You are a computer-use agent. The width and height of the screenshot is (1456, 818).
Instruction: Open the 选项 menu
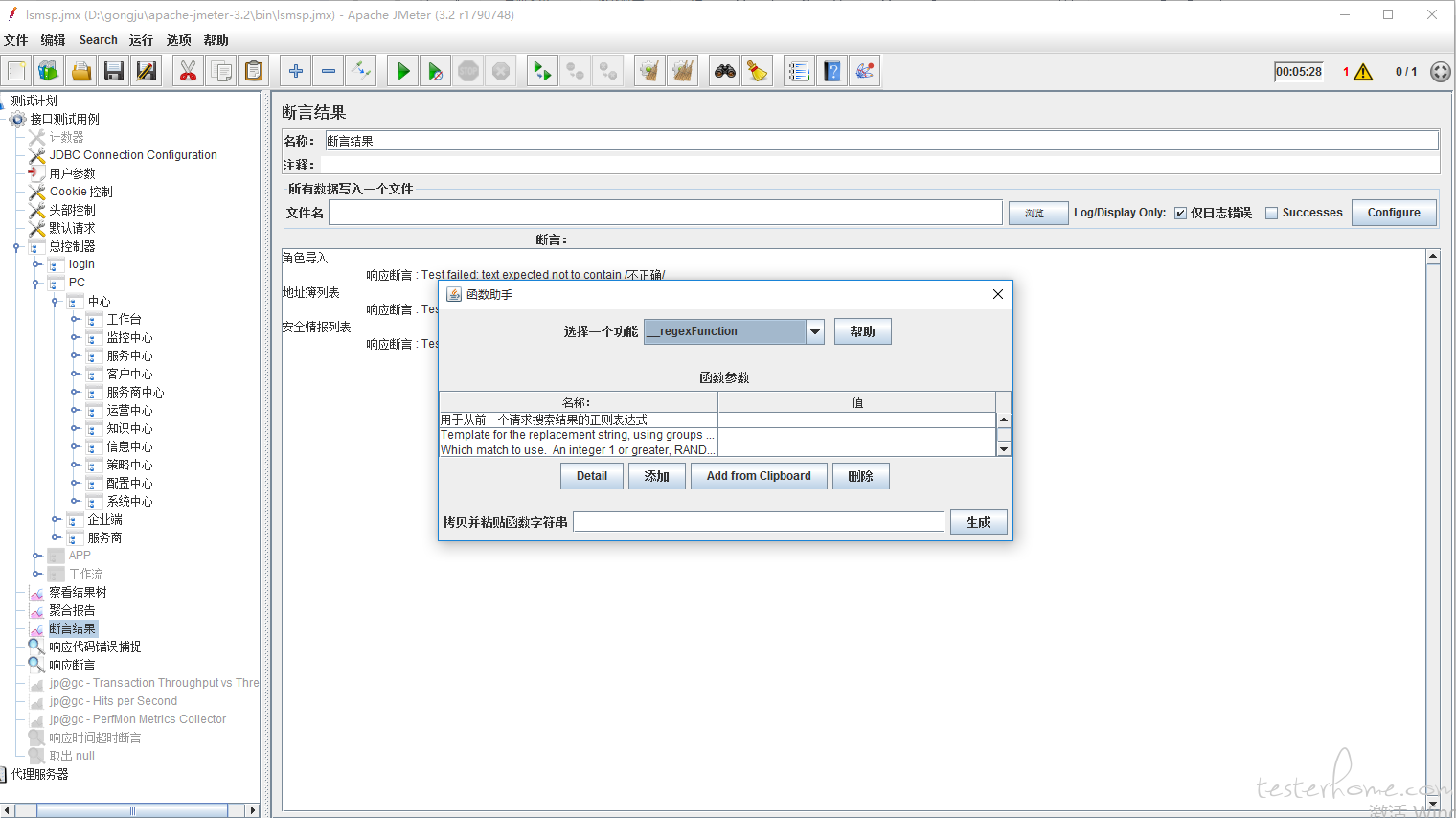pos(179,40)
